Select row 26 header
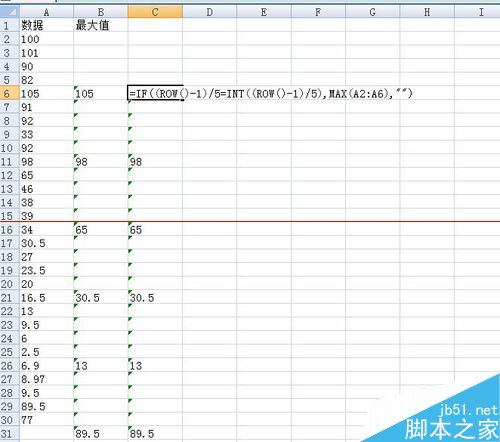 (10, 365)
